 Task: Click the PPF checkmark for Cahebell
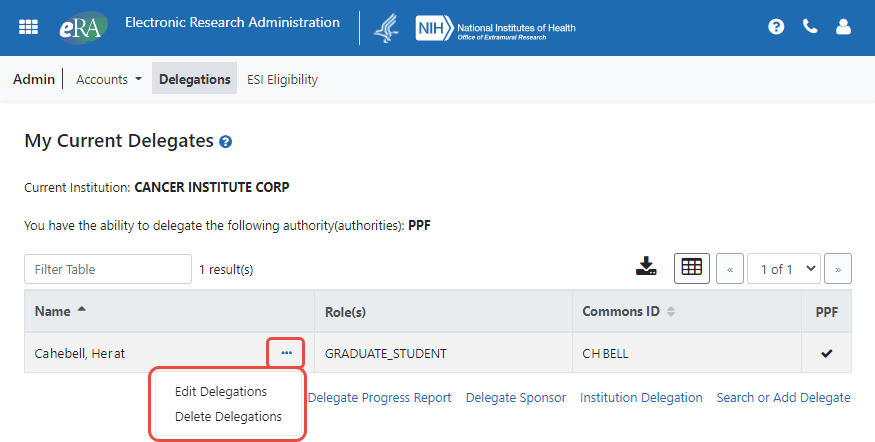point(826,353)
